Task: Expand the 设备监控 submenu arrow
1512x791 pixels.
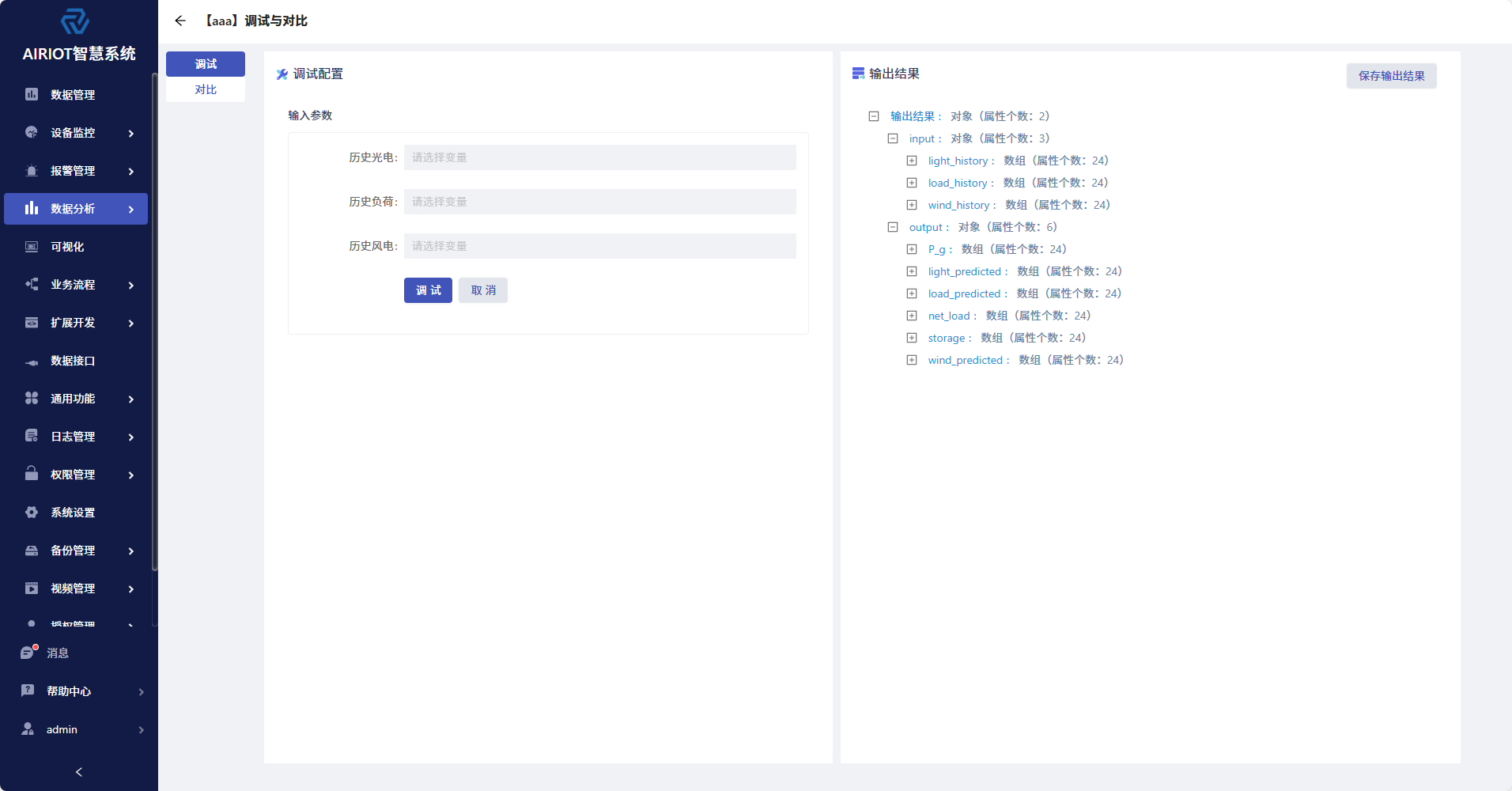Action: point(131,133)
